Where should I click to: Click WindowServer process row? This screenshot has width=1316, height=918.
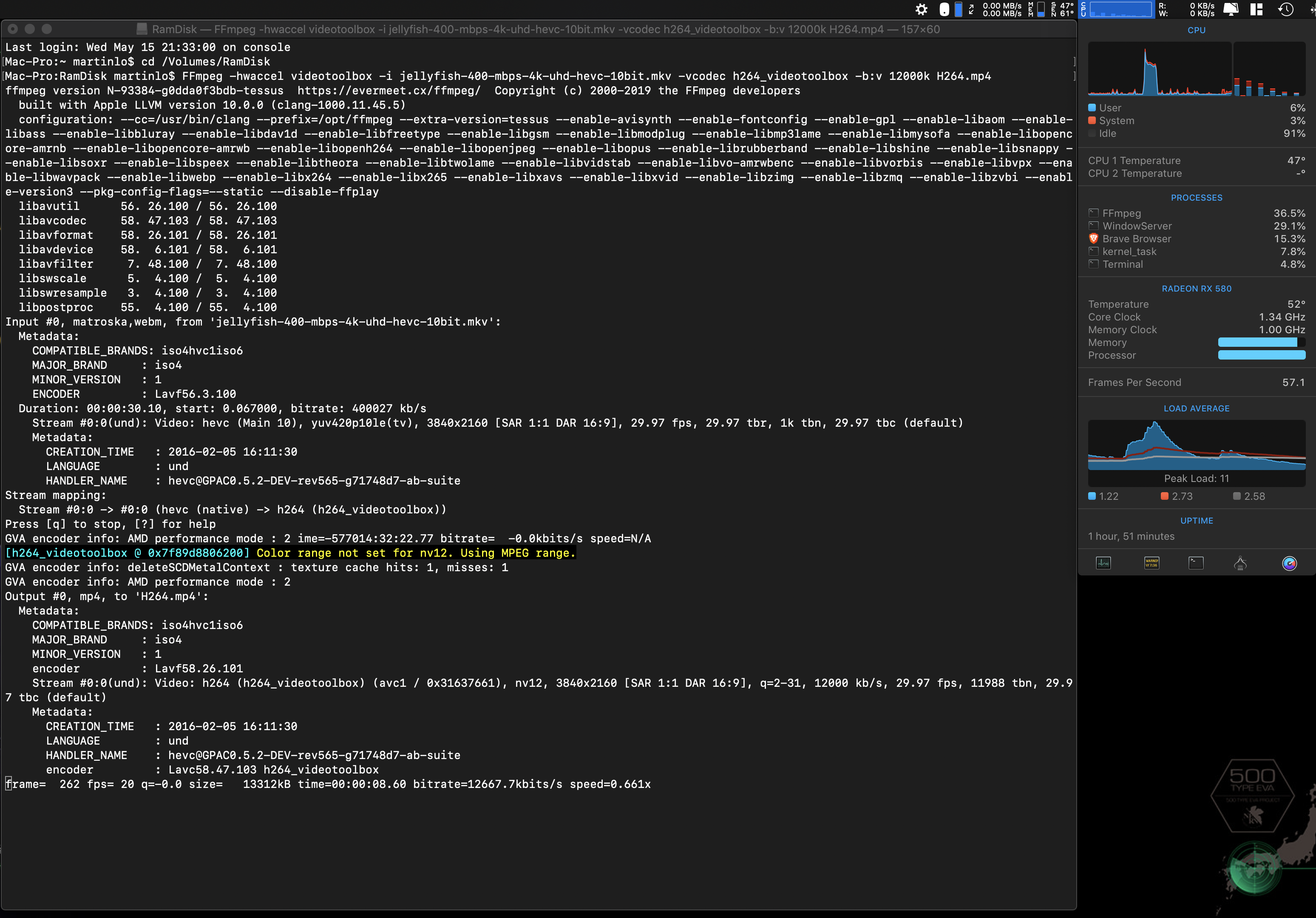click(1197, 227)
